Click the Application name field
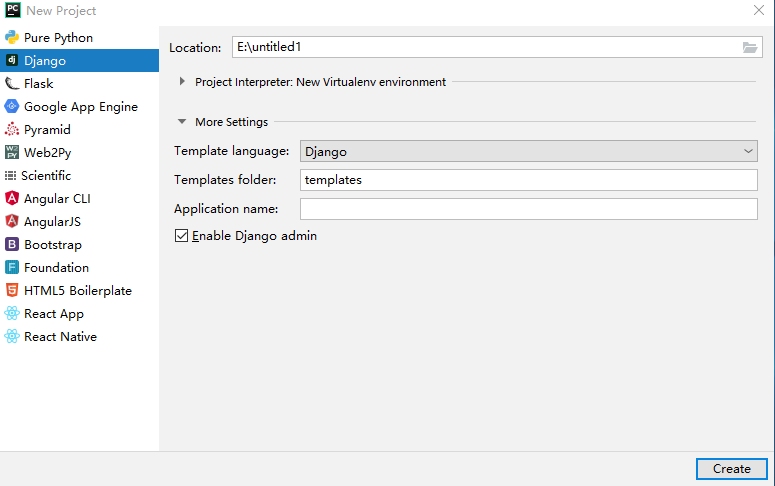The width and height of the screenshot is (775, 486). (x=528, y=209)
